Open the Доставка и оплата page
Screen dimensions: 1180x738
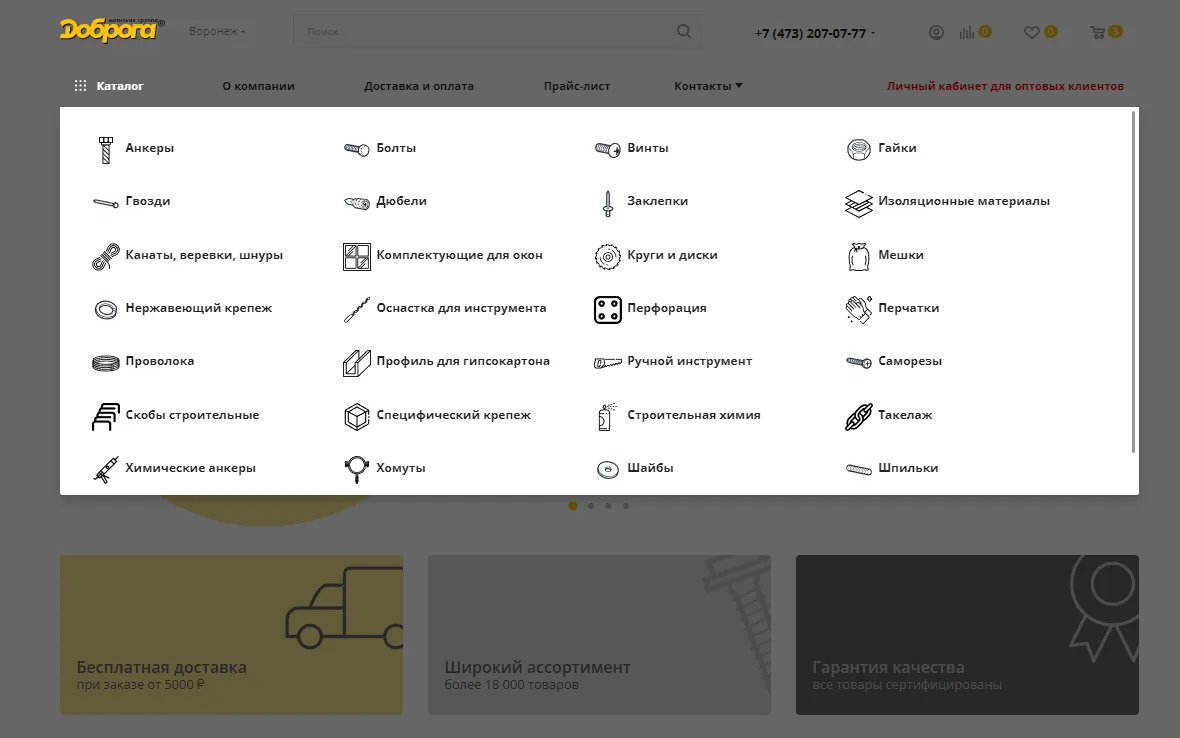[x=419, y=86]
